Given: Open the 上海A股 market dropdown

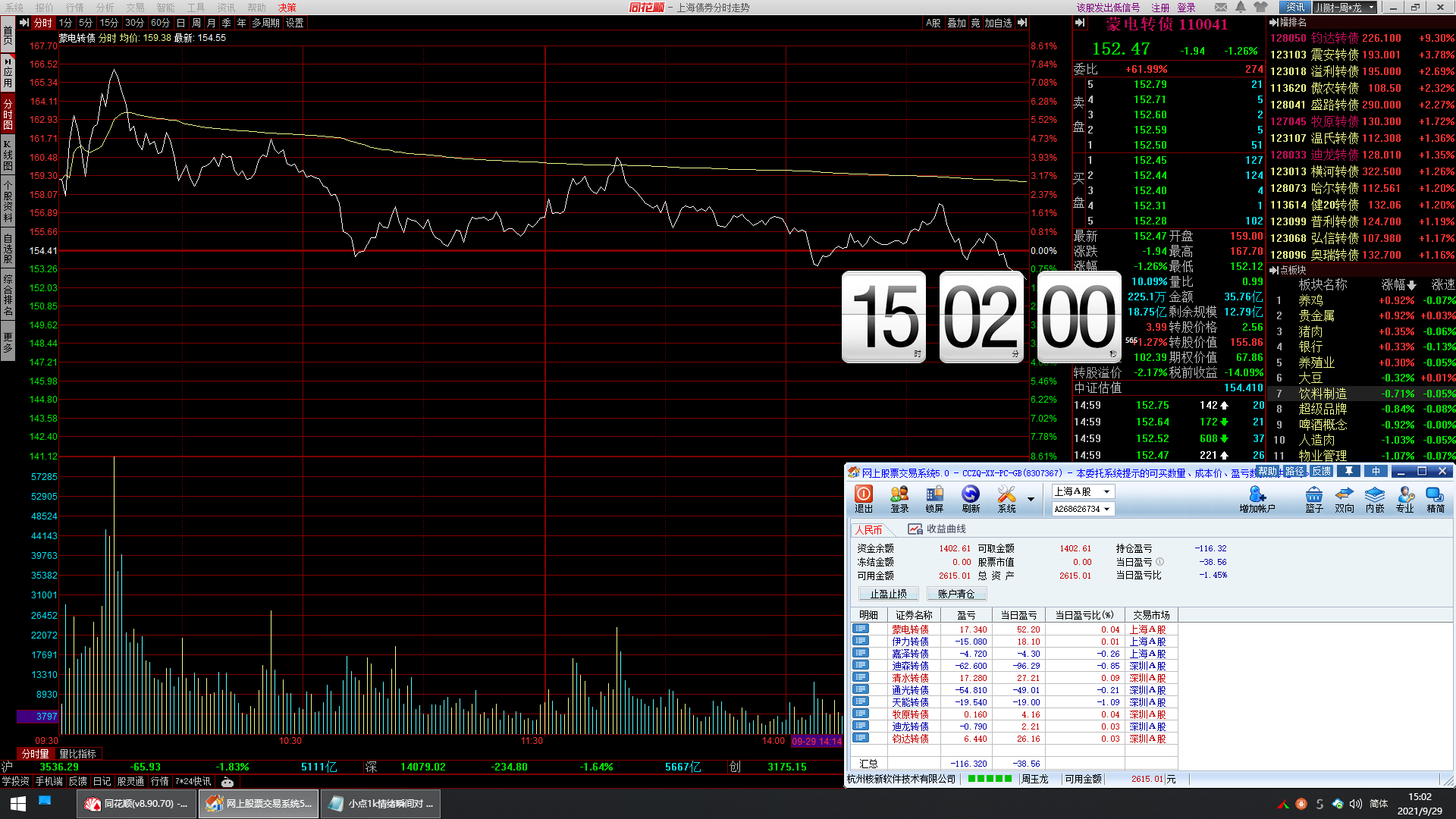Looking at the screenshot, I should 1083,491.
